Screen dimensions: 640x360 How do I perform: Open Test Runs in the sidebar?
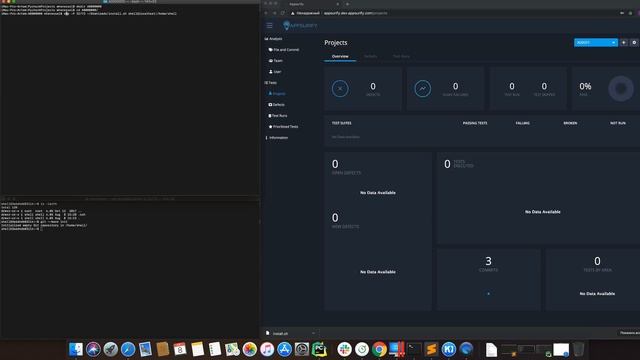click(278, 116)
